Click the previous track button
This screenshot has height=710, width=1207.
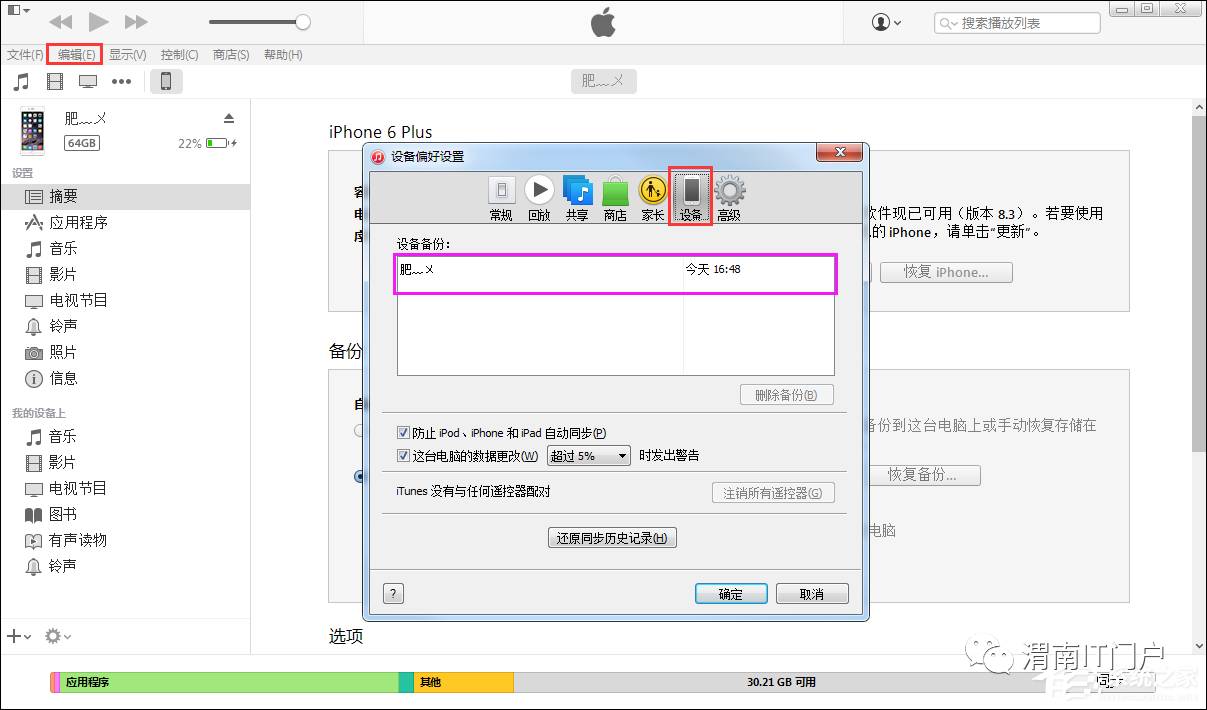[x=60, y=21]
